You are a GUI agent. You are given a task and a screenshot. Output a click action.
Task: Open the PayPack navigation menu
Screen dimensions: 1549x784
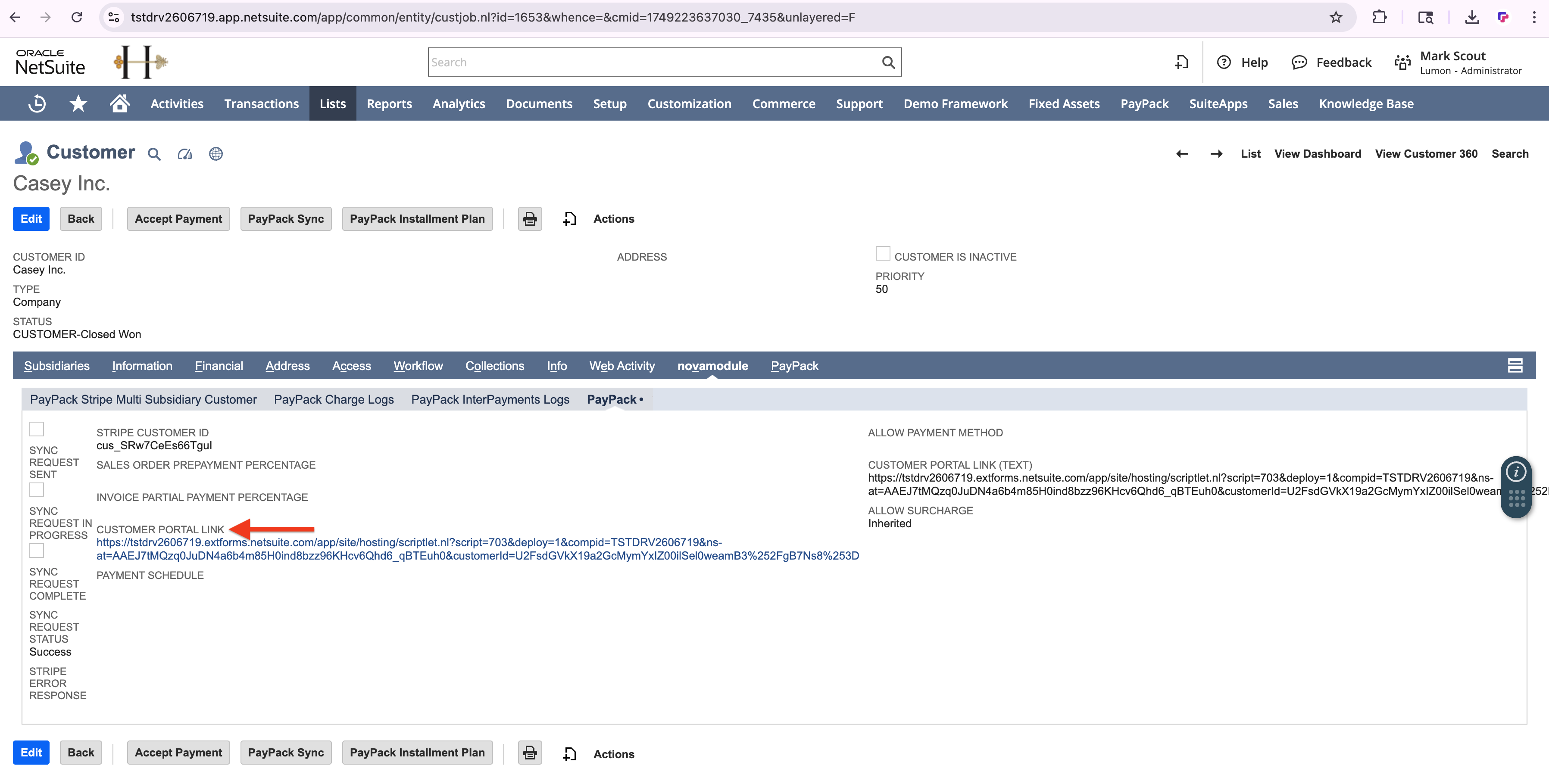click(x=1144, y=103)
